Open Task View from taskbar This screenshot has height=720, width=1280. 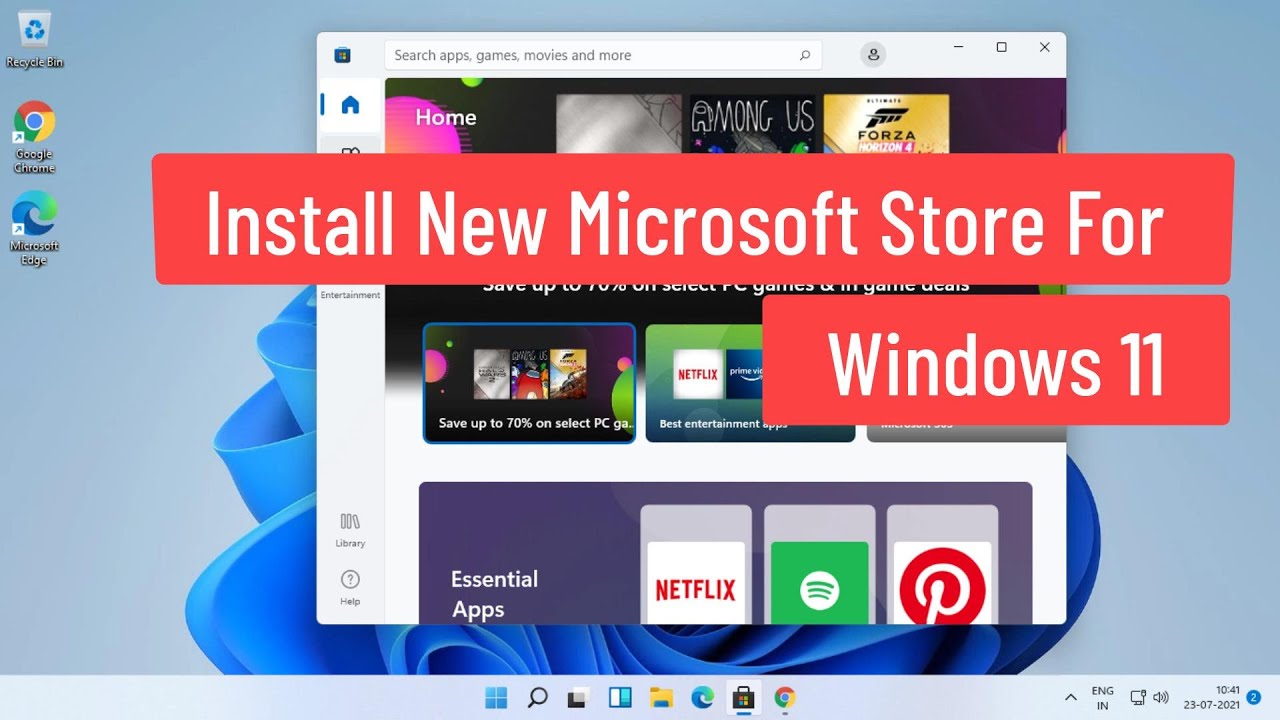(x=578, y=697)
